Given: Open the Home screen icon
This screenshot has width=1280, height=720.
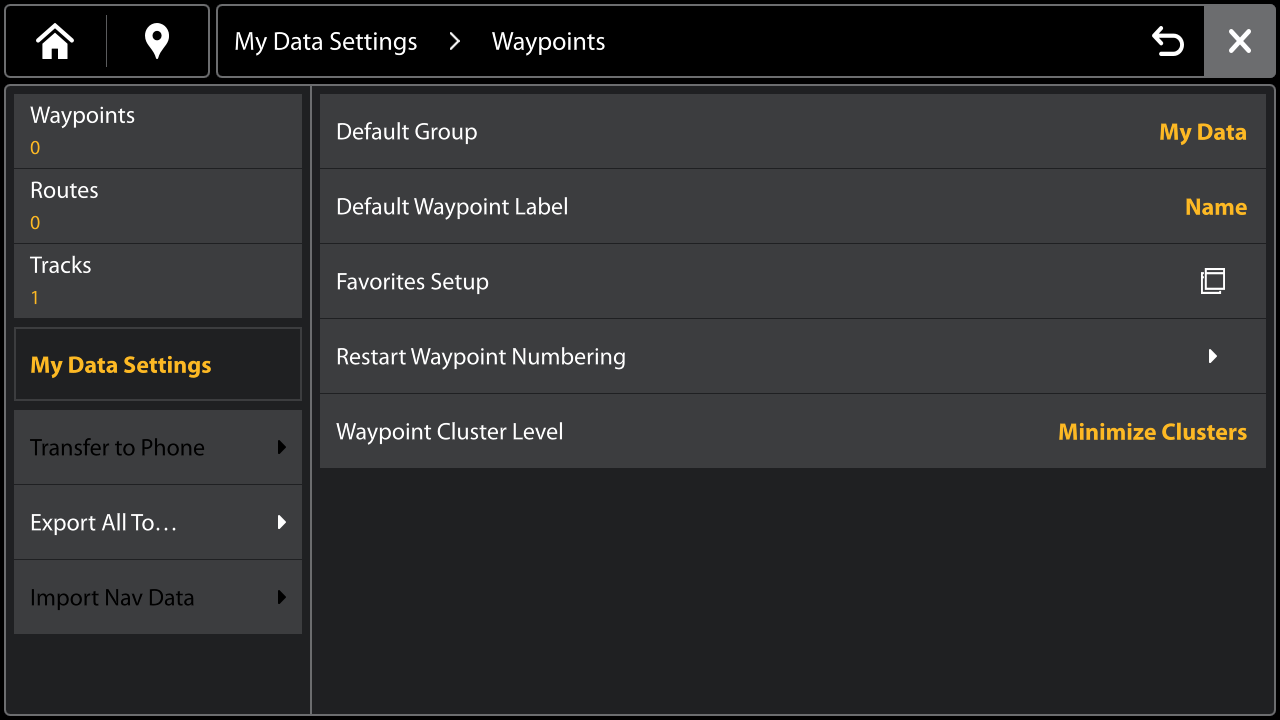Looking at the screenshot, I should click(x=54, y=41).
